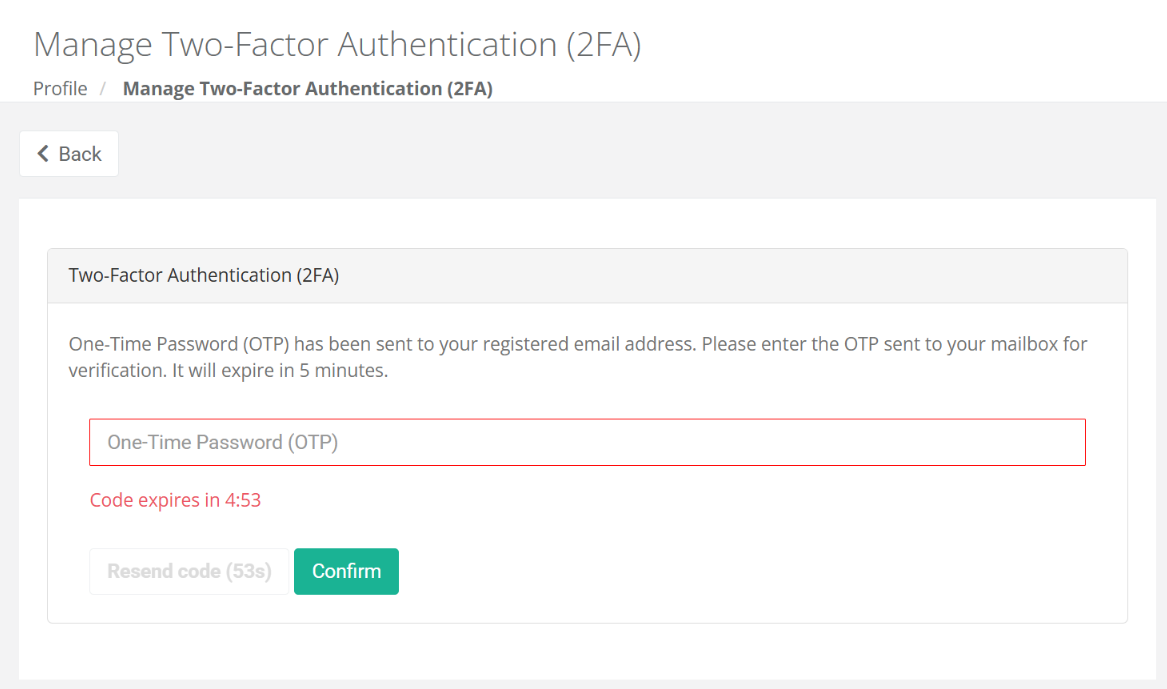Click the 53s timer inside Resend button
Viewport: 1167px width, 689px height.
click(248, 572)
